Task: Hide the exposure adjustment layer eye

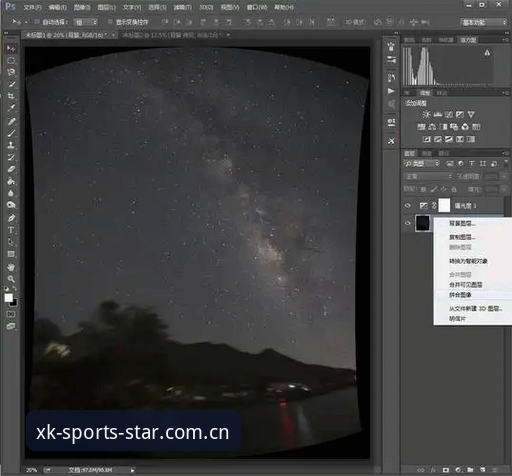Action: click(x=408, y=206)
